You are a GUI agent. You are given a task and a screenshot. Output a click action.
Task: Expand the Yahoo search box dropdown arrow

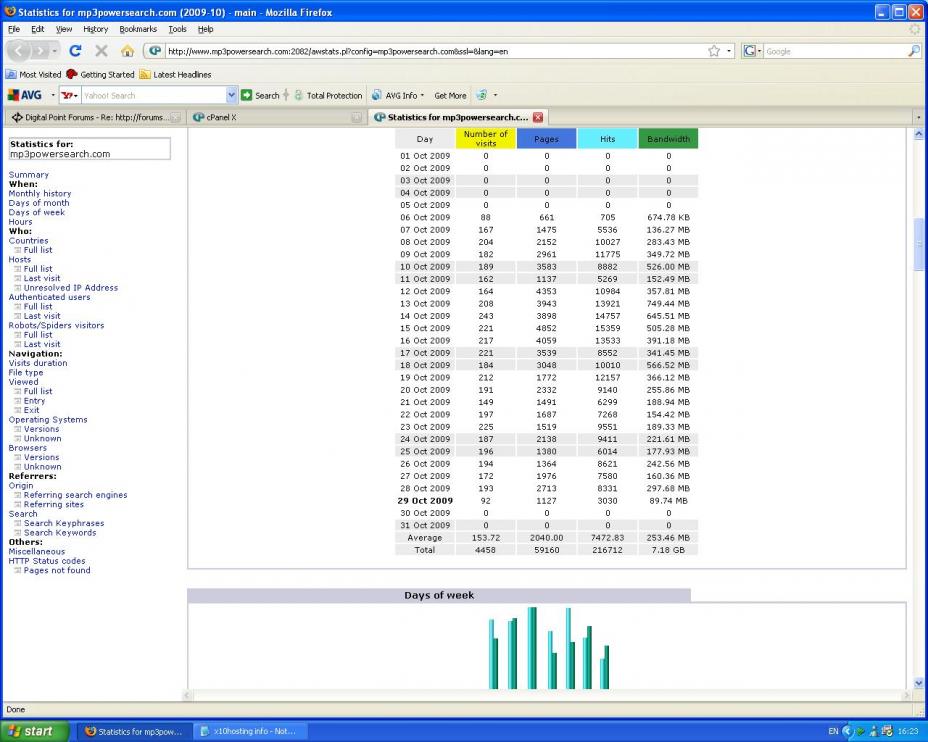pyautogui.click(x=232, y=95)
